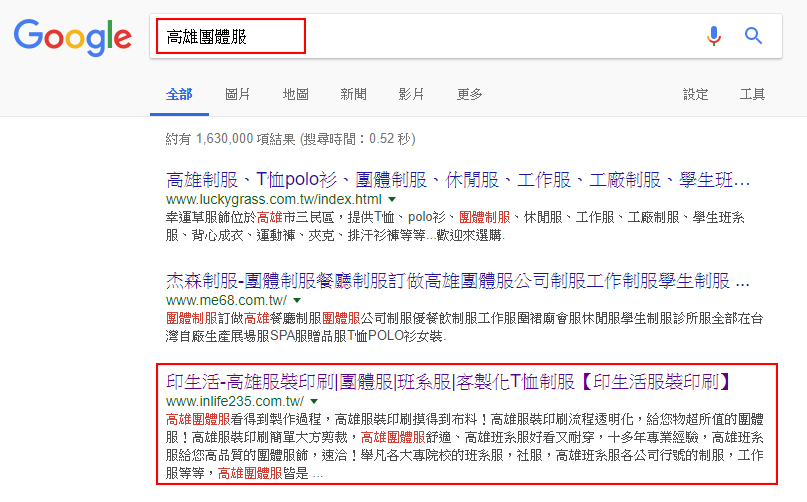Open the 印生活-高雄服裝印刷 result title

453,380
